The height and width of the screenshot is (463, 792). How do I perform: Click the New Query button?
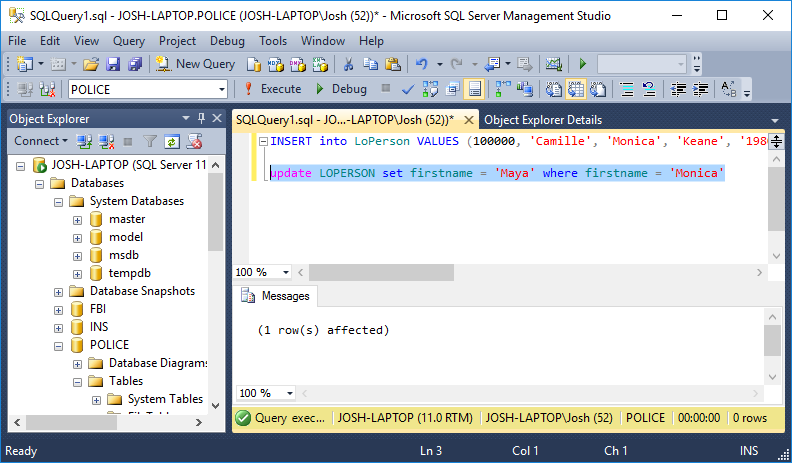pos(195,64)
